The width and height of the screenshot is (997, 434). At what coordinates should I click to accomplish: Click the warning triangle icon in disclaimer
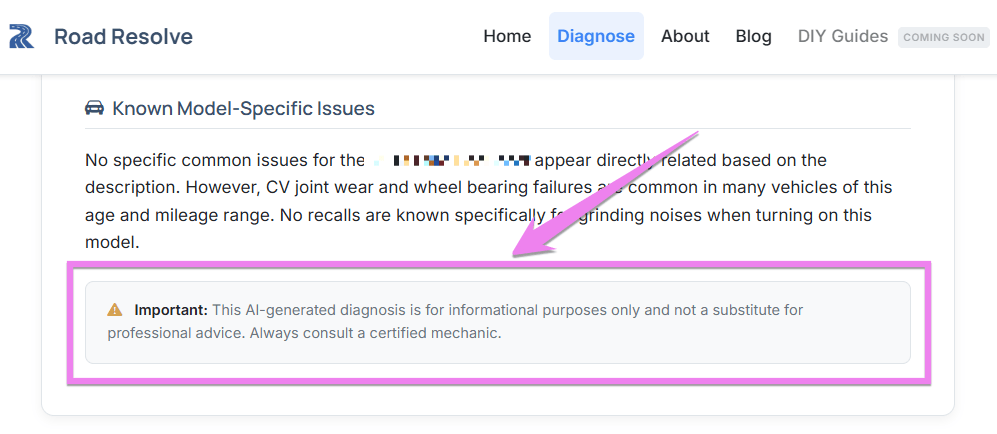[x=115, y=310]
